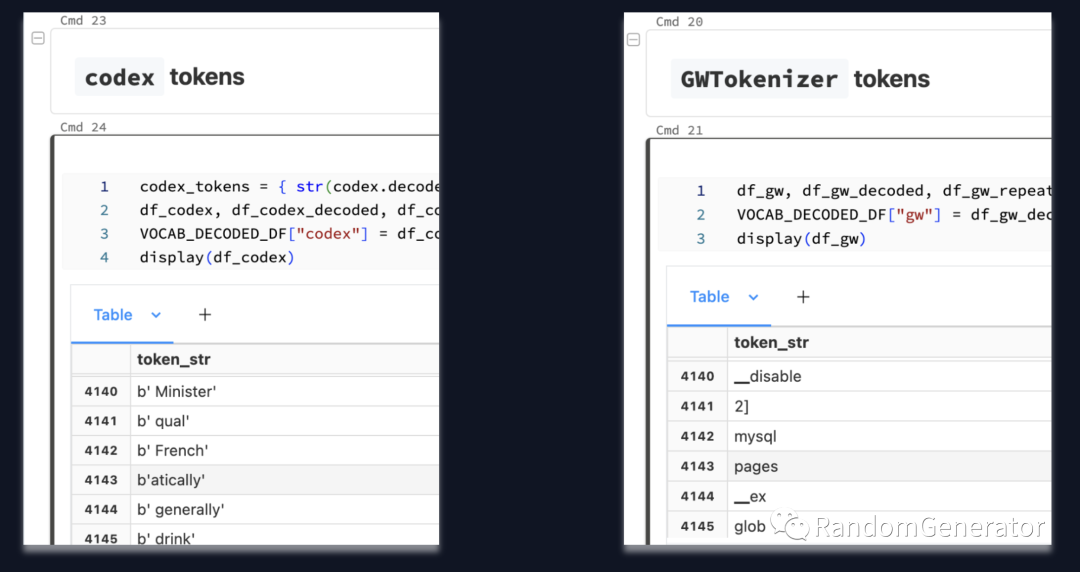Collapse the Cmd 23 codex tokens cell
1080x572 pixels.
click(39, 39)
